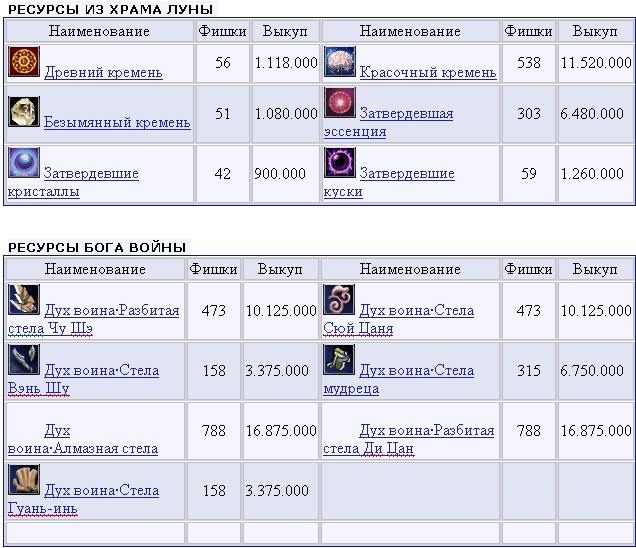Click the Стела Вэнь Шу icon
Viewport: 636px width, 548px height.
24,360
